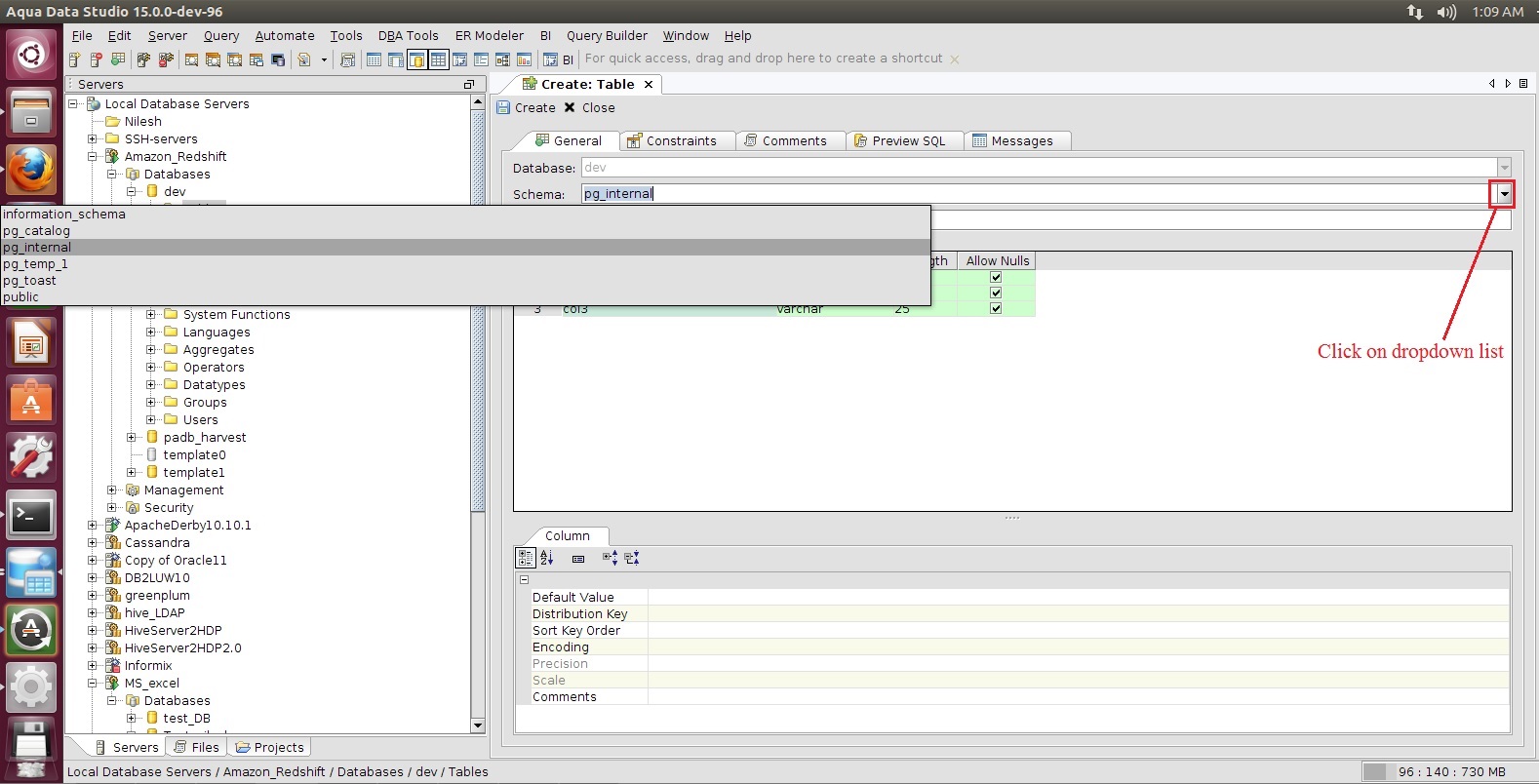
Task: Select the greenplum server in the tree
Action: (x=157, y=596)
